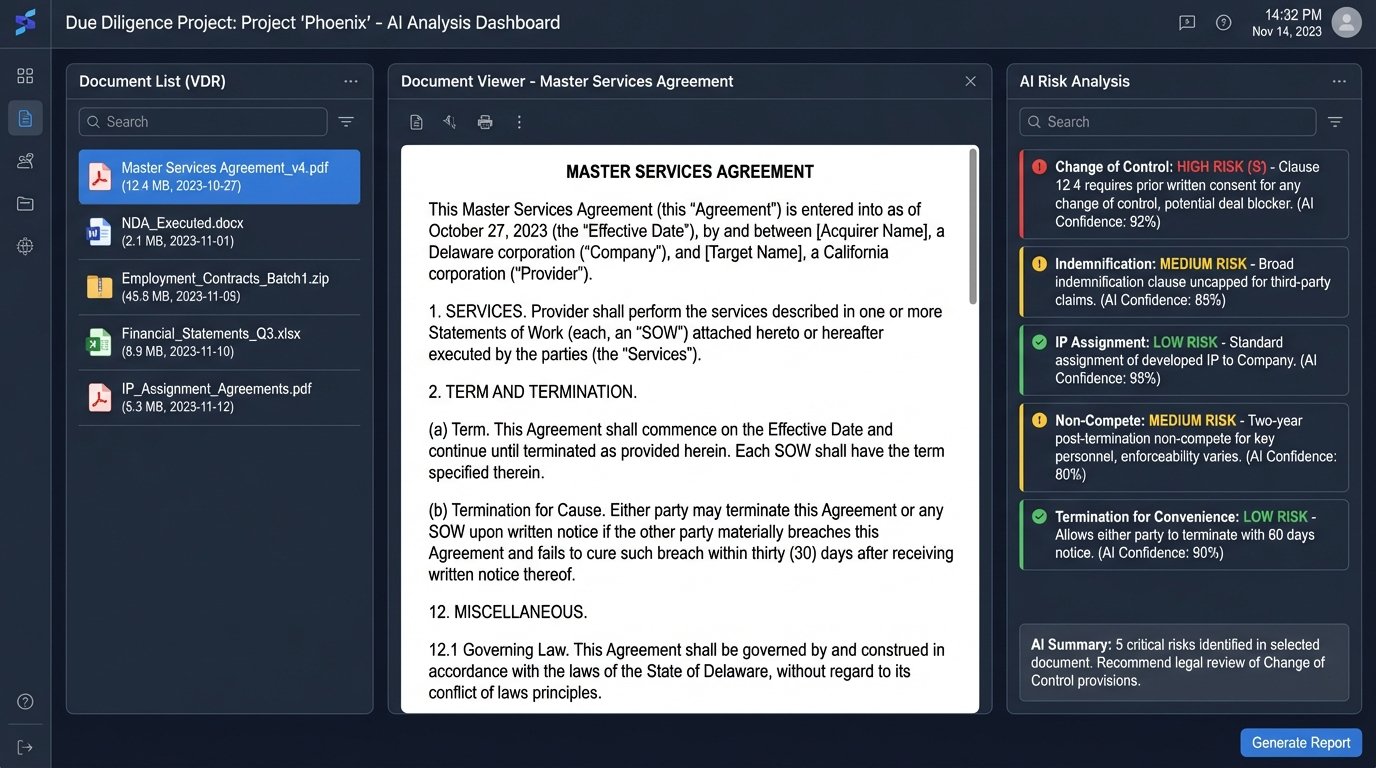1376x768 pixels.
Task: Filter the Document List with filter icon
Action: 346,122
